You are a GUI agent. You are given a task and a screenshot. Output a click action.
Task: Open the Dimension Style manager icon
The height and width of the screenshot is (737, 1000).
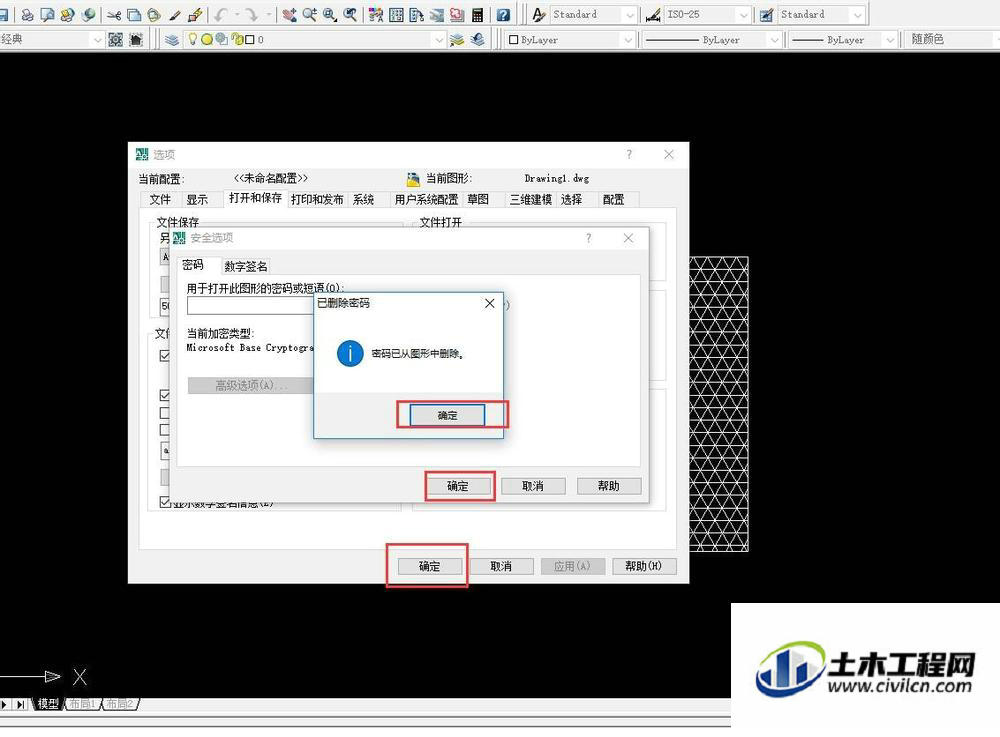[x=653, y=15]
